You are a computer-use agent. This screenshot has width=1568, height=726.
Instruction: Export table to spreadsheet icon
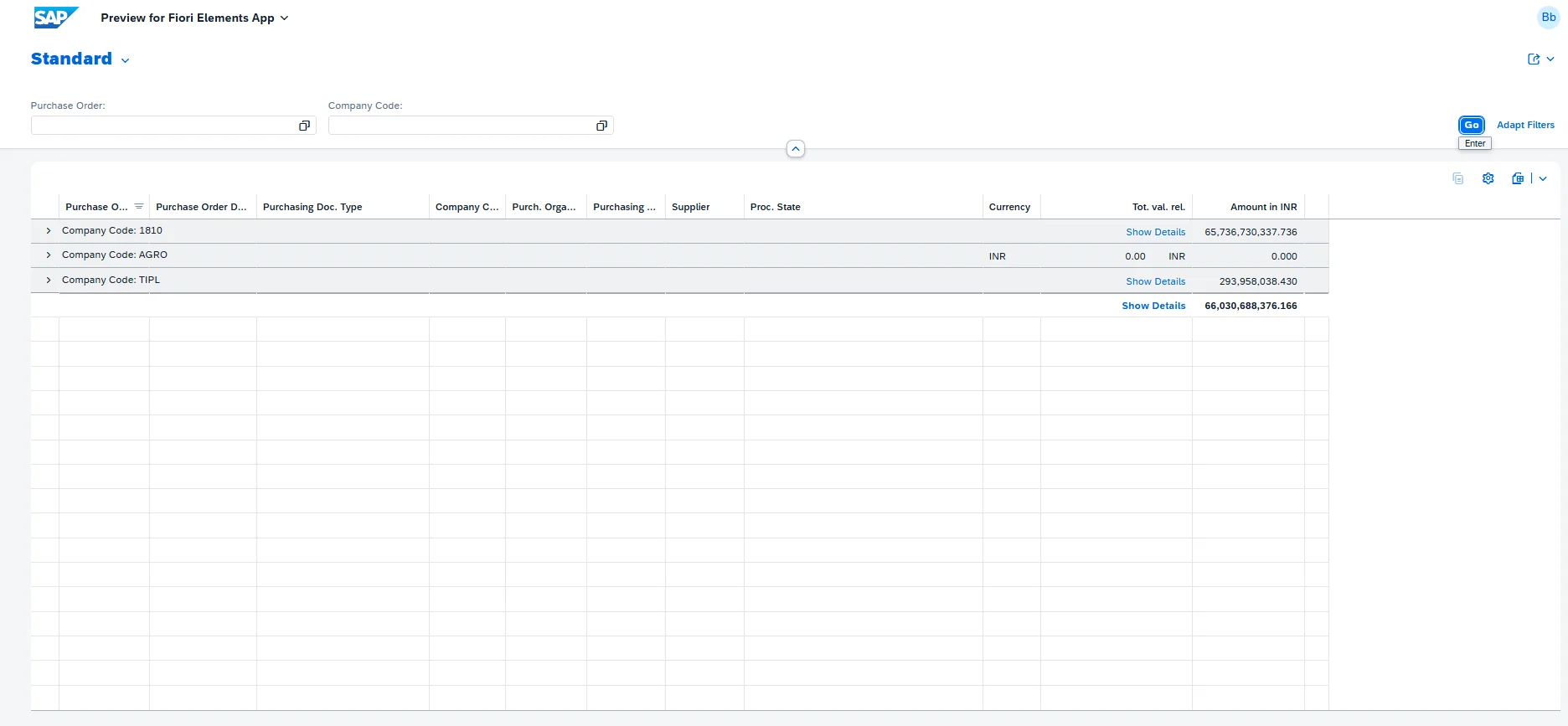click(x=1518, y=178)
